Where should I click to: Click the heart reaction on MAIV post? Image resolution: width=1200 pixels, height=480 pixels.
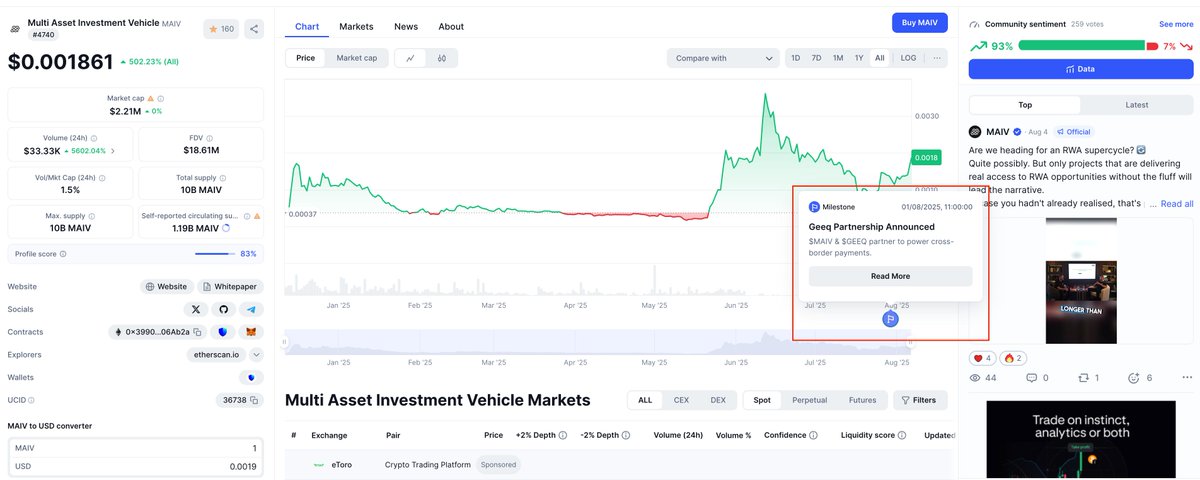[982, 358]
